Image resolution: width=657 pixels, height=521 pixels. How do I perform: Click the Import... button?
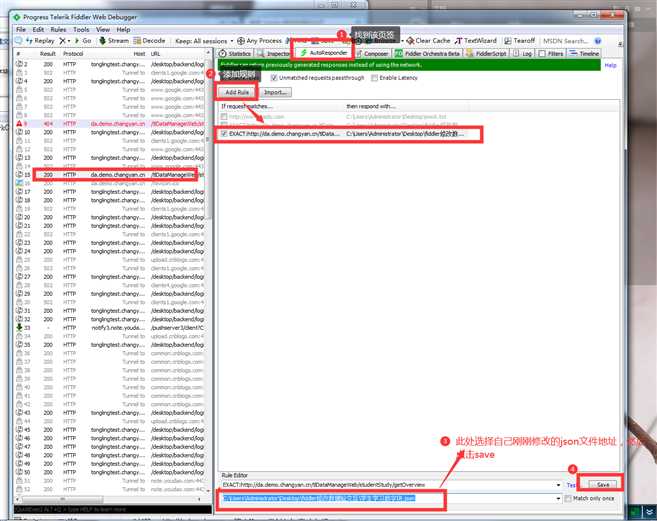point(275,92)
